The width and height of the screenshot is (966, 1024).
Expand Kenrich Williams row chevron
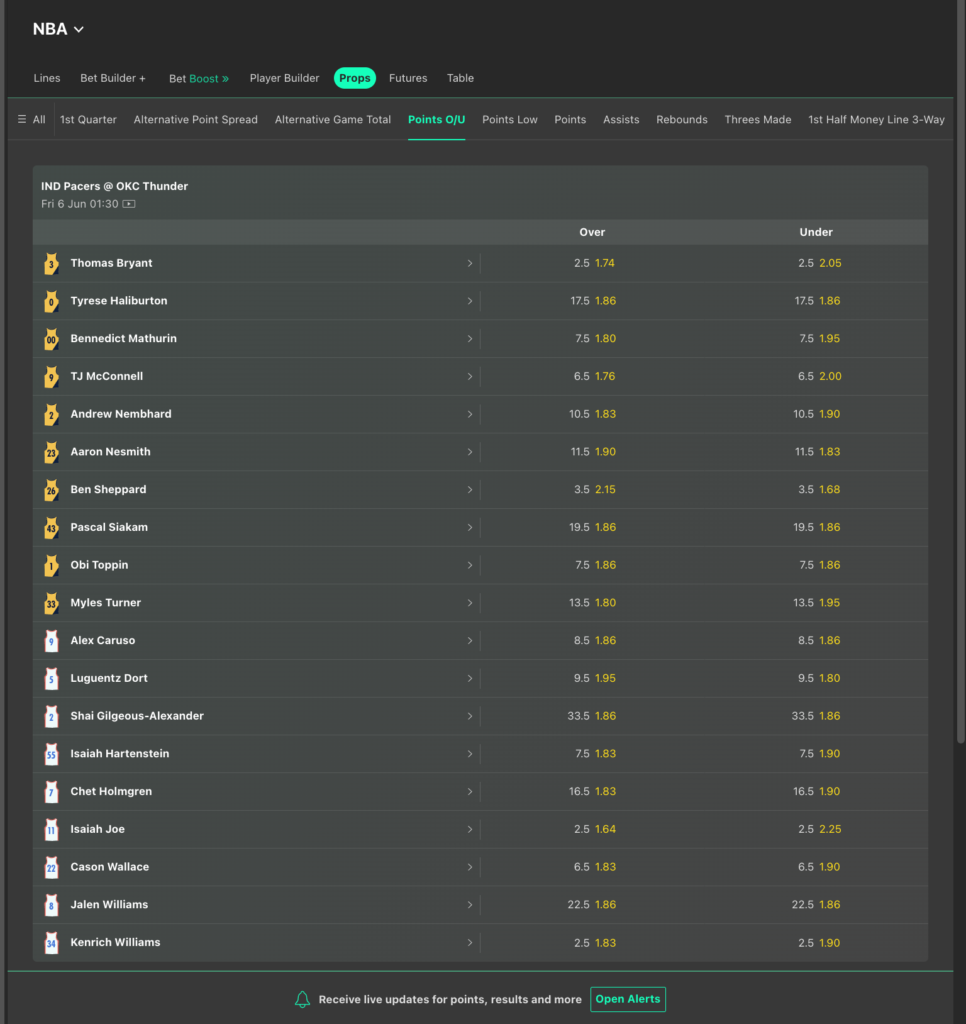coord(470,942)
